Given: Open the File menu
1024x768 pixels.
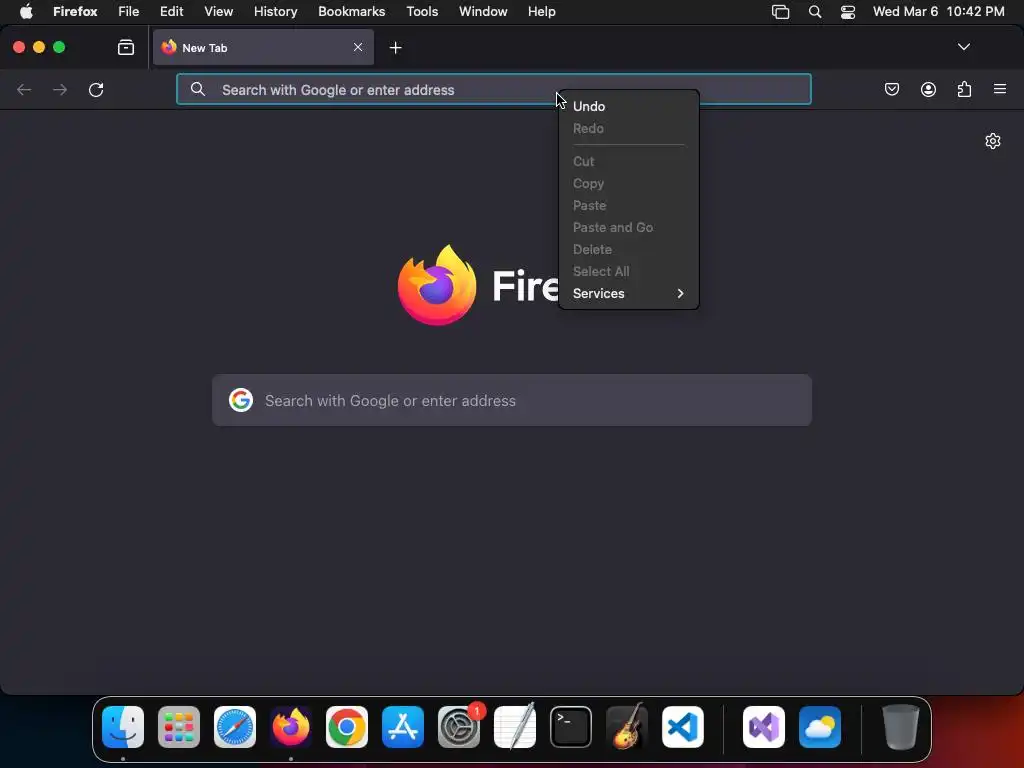Looking at the screenshot, I should click(x=129, y=12).
